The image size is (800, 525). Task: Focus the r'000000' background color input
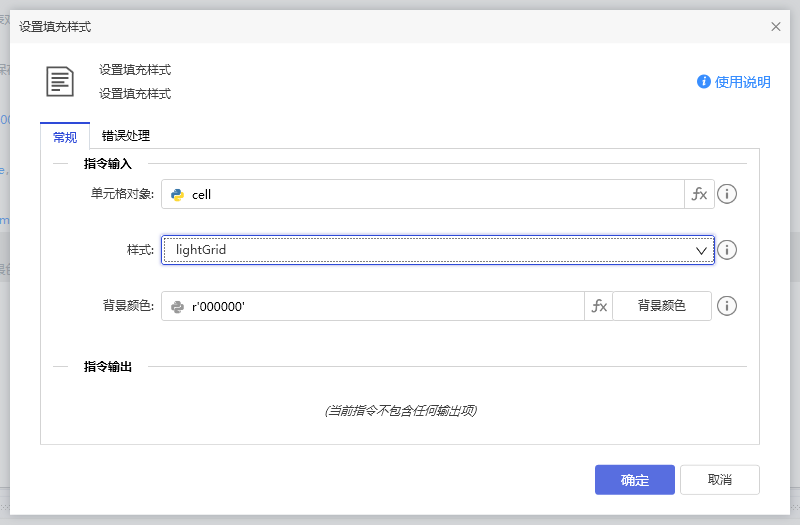tap(385, 307)
